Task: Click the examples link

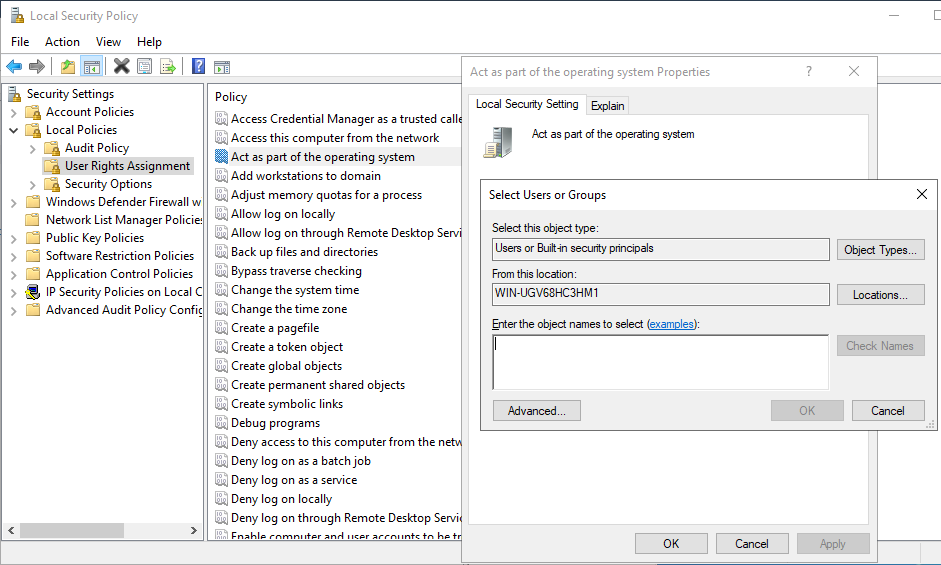Action: click(671, 324)
